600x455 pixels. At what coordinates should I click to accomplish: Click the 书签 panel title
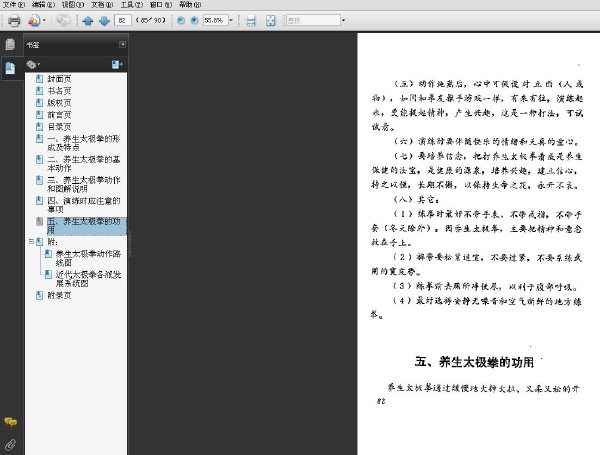coord(33,45)
